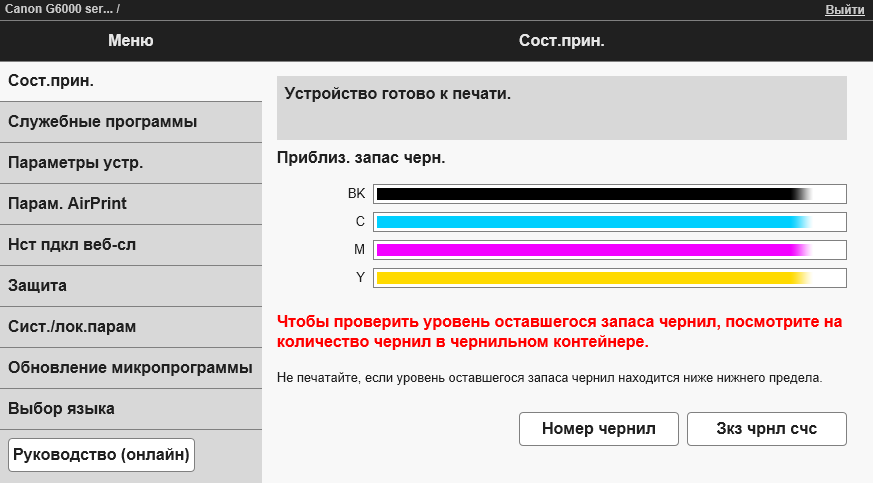873x483 pixels.
Task: Click the Зкз чрнл счс button
Action: click(x=767, y=429)
